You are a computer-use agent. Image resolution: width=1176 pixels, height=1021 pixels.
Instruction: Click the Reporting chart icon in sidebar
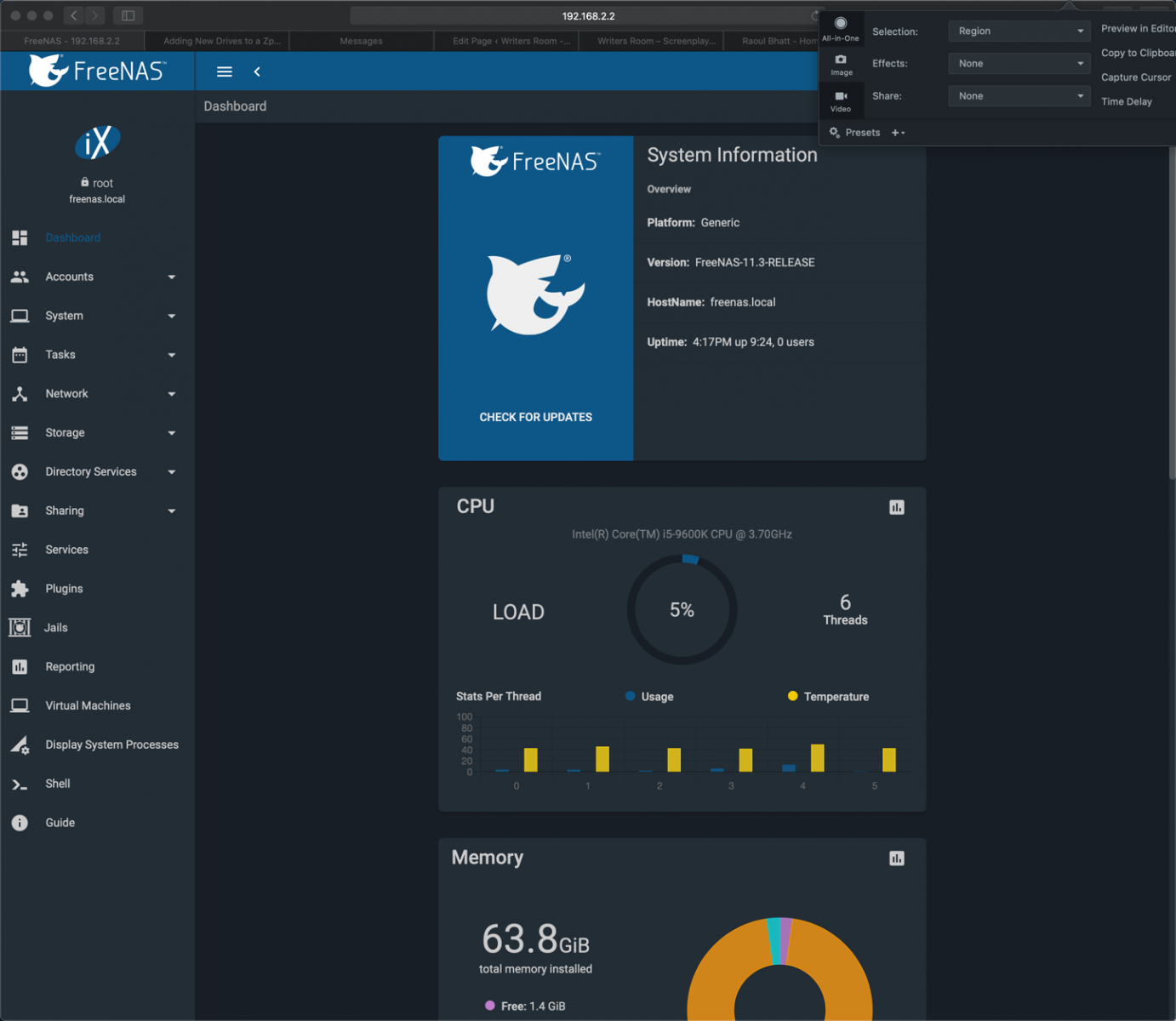[20, 667]
